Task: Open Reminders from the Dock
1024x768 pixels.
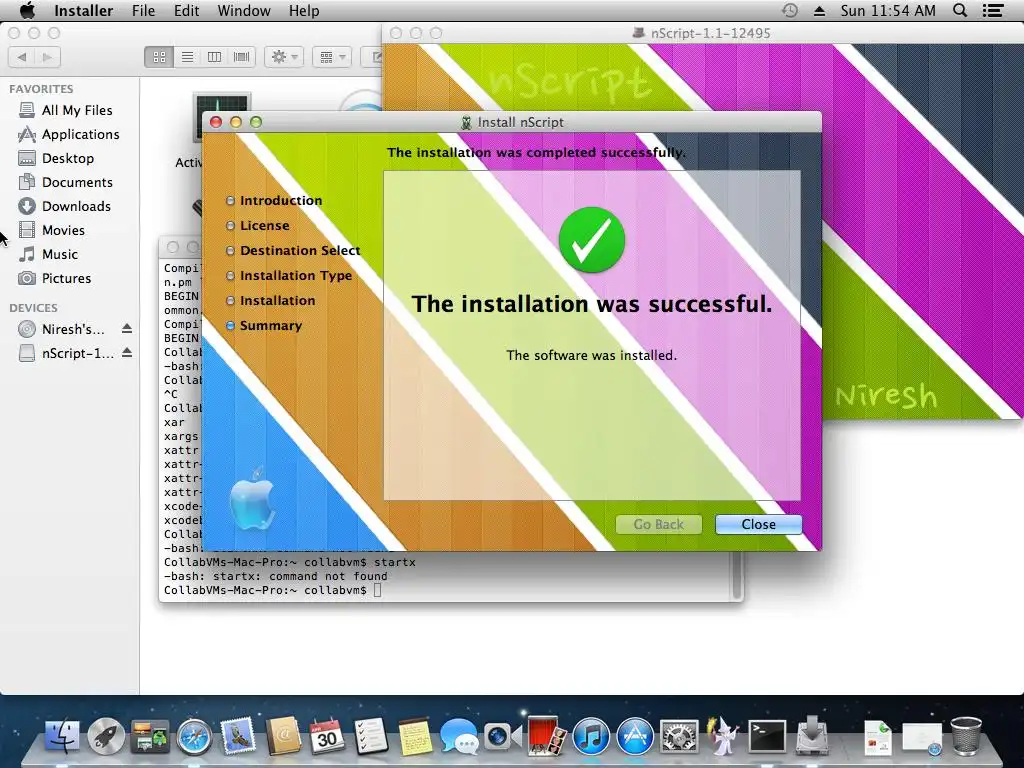Action: pyautogui.click(x=370, y=737)
